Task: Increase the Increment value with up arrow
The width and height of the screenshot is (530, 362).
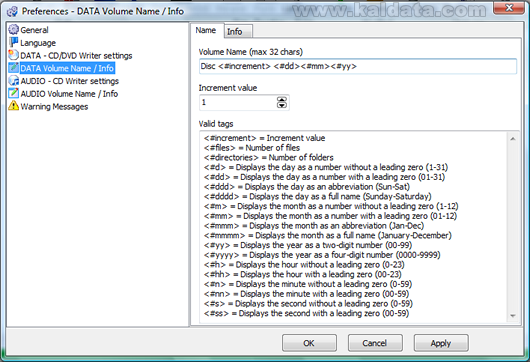Action: click(282, 99)
